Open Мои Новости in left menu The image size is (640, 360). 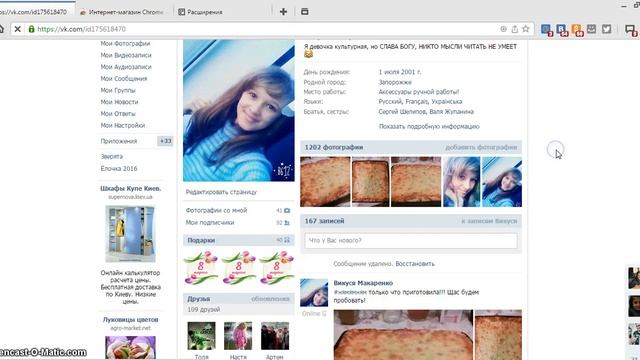click(119, 102)
